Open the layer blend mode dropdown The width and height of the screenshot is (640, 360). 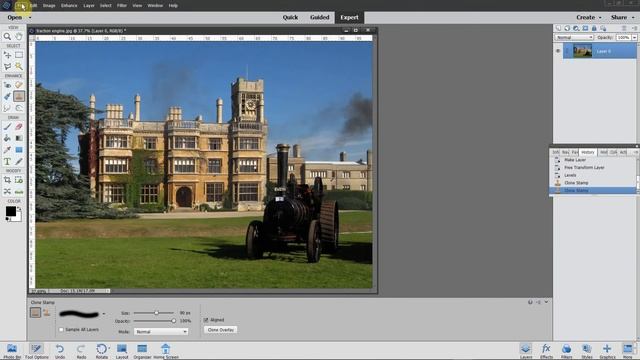point(574,38)
